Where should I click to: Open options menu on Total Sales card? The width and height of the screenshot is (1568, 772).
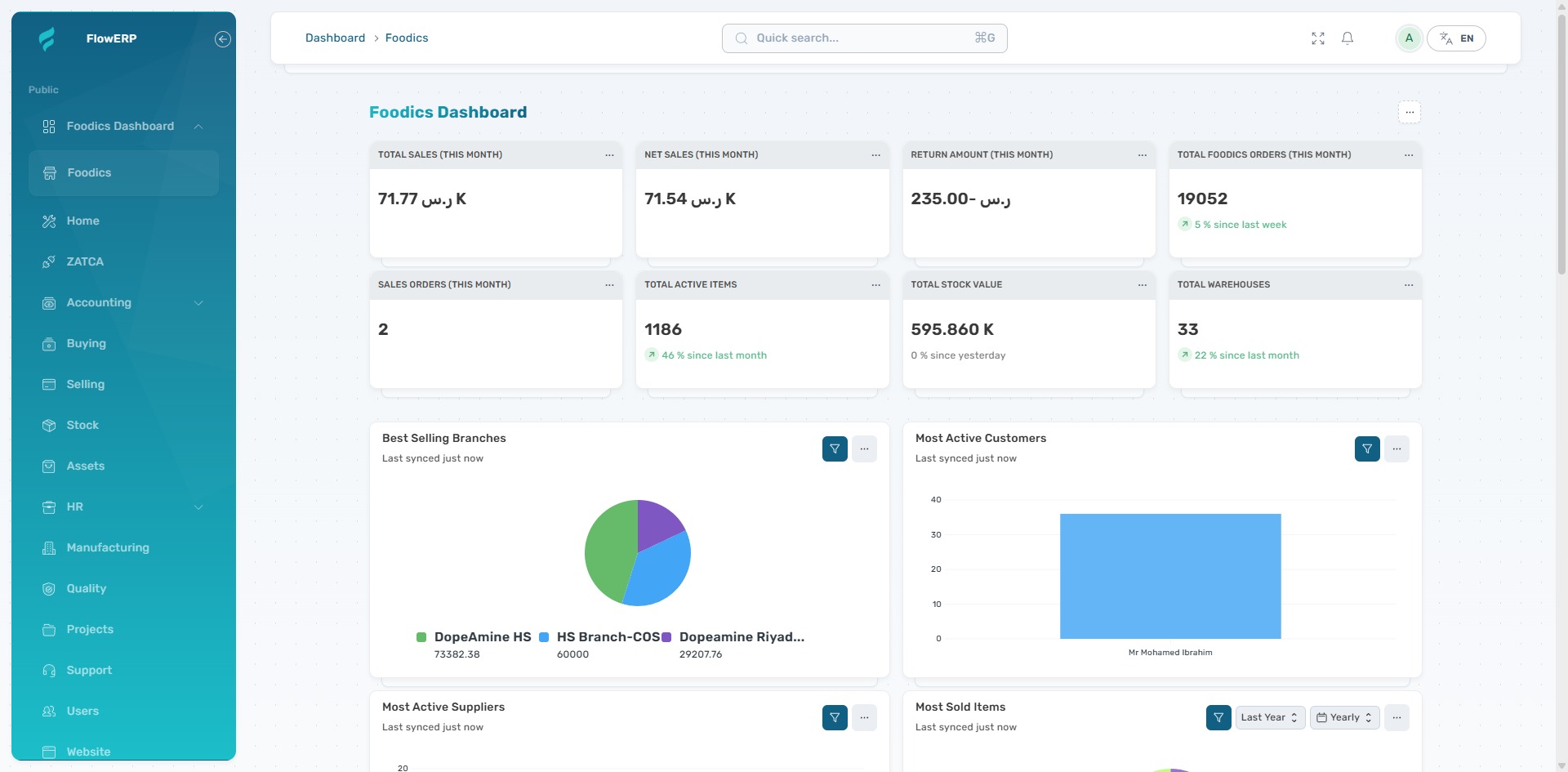pos(609,154)
